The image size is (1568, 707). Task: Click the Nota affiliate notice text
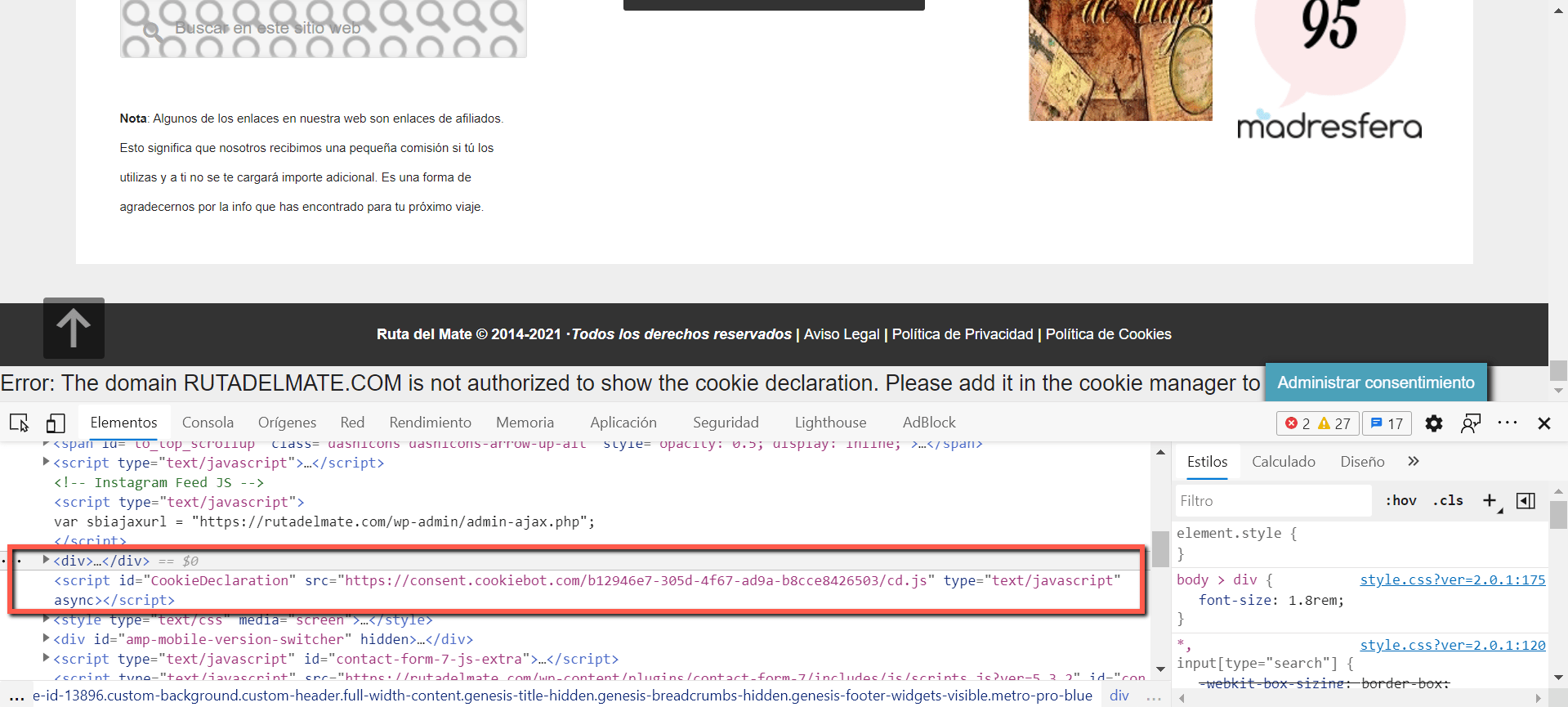[311, 163]
